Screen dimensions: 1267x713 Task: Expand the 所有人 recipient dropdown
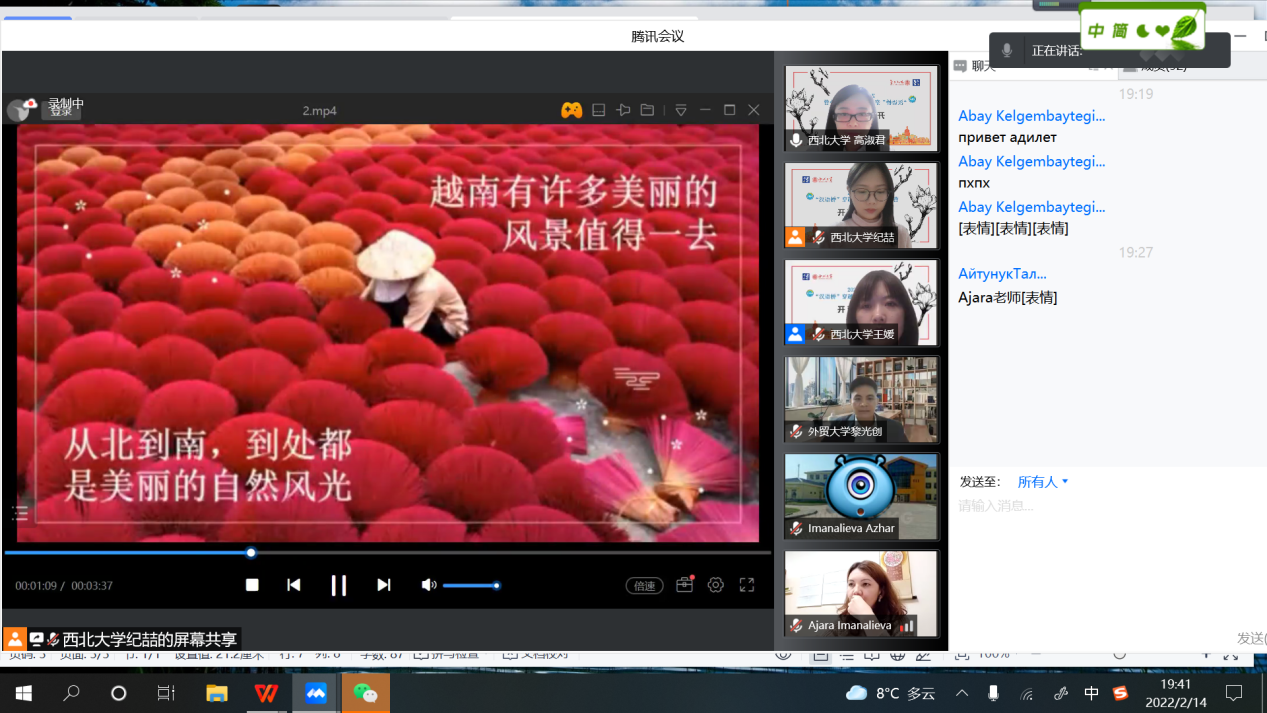1043,482
